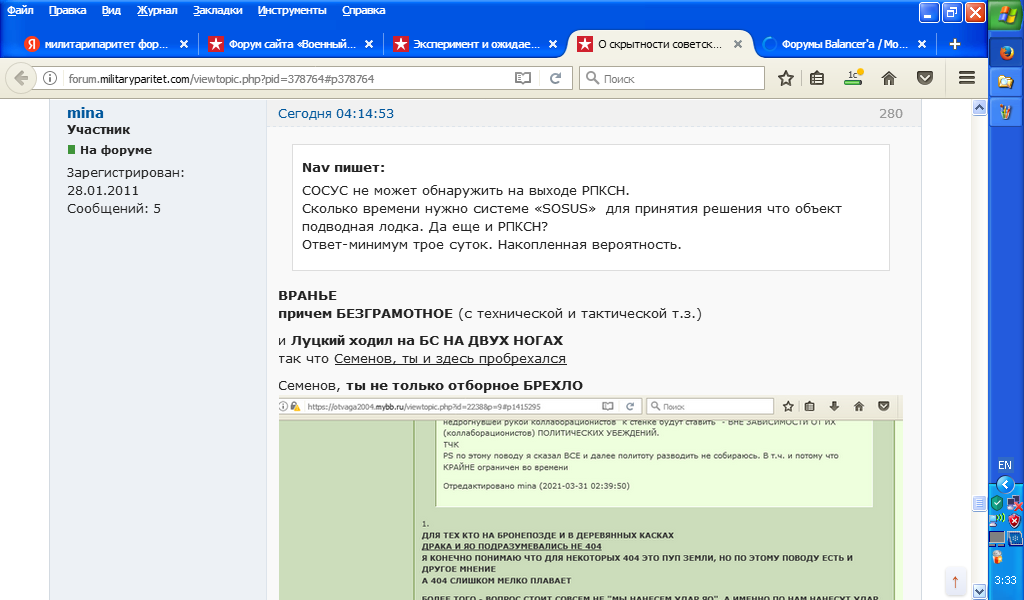Open the Firefox hamburger menu
This screenshot has height=600, width=1024.
point(967,78)
